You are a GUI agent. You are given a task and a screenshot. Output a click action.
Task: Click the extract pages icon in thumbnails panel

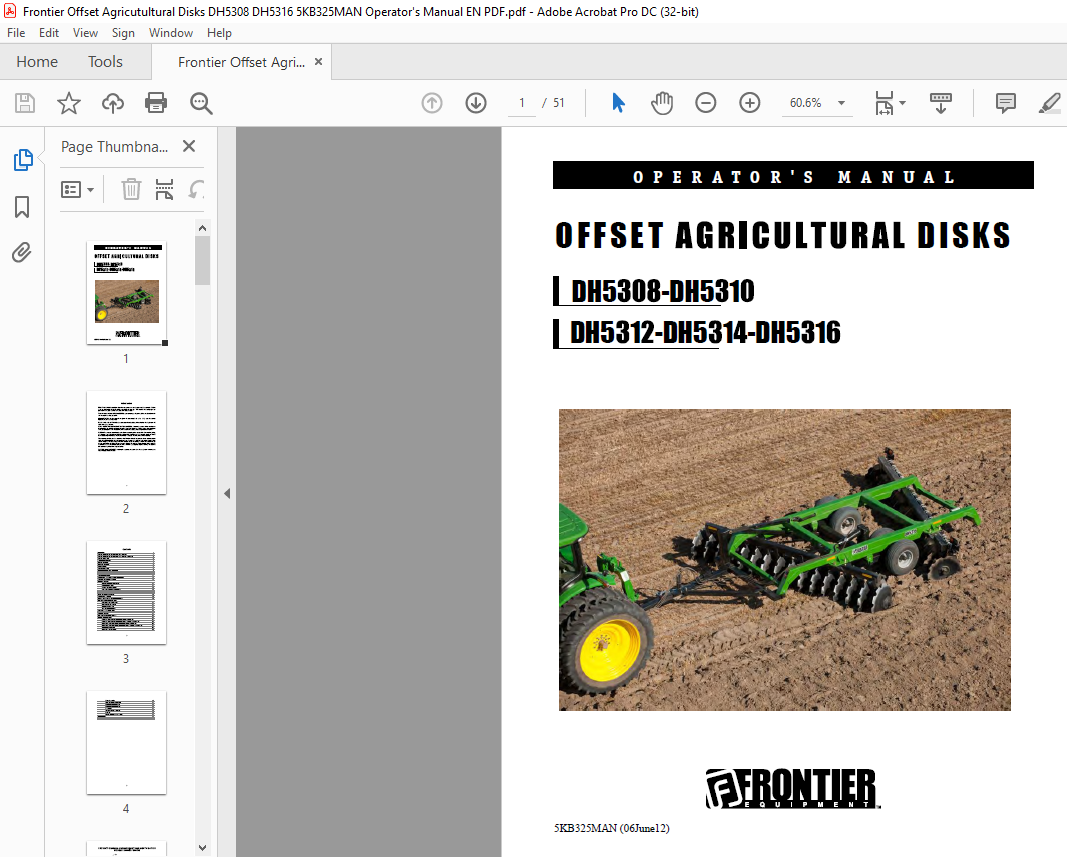[164, 189]
